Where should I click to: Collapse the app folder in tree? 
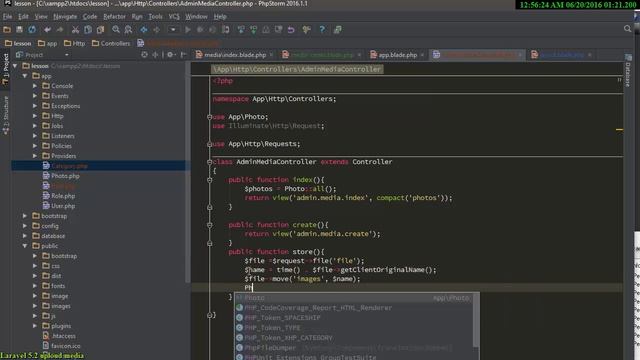click(25, 76)
